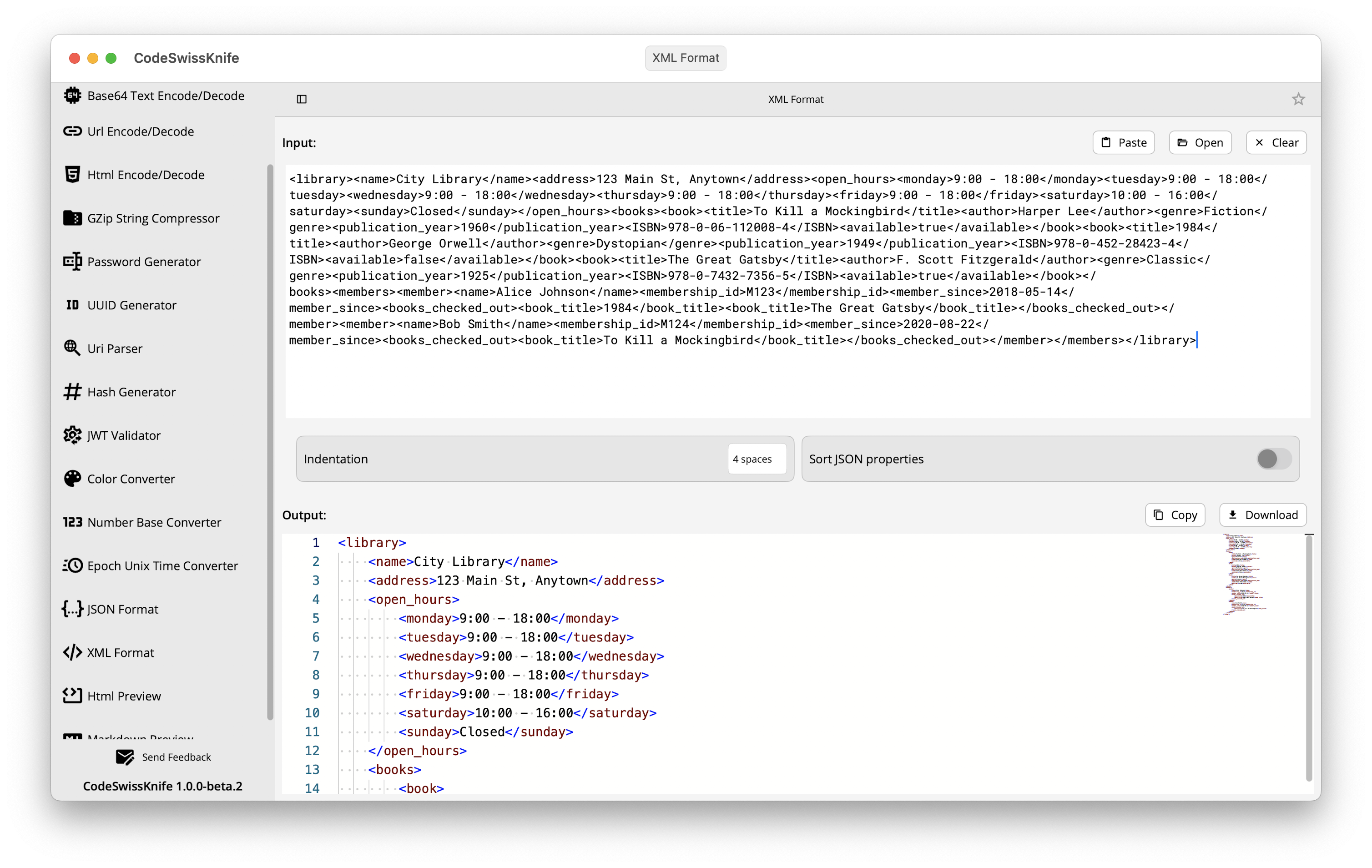Click CodeSwissKnife 1.0.0-beta.2 version text
1372x868 pixels.
pos(162,786)
